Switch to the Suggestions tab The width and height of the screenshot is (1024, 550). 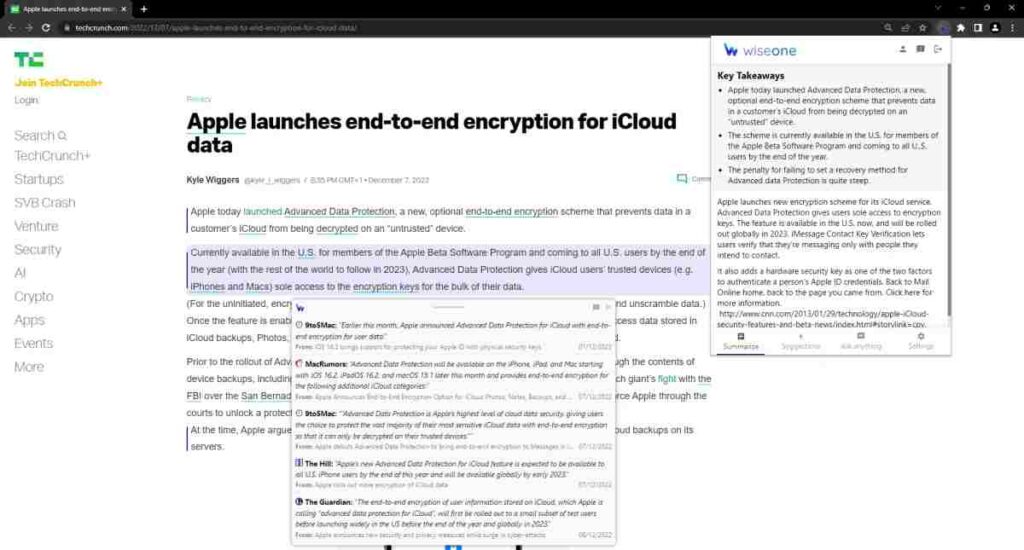coord(801,341)
